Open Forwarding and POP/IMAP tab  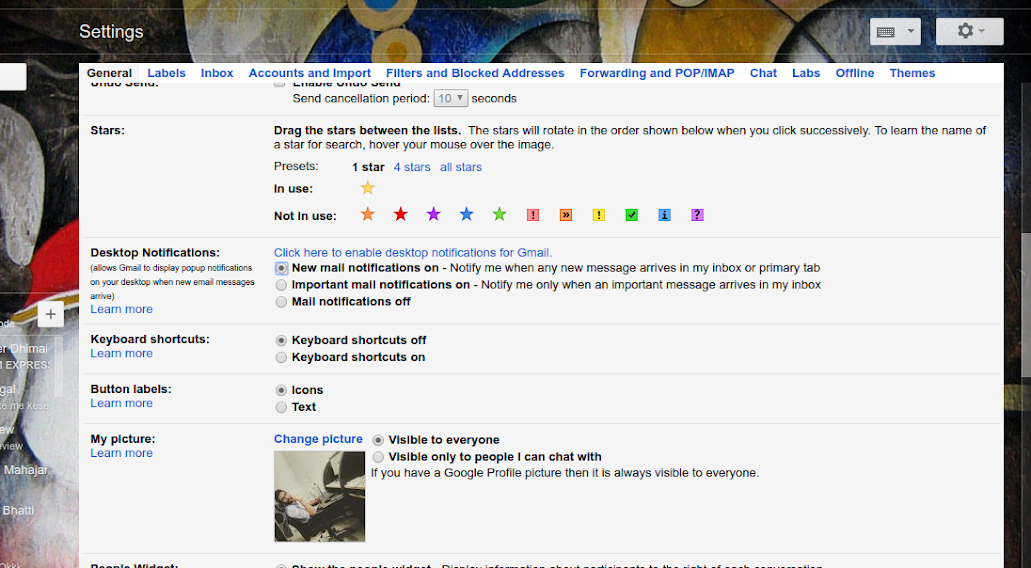point(657,73)
